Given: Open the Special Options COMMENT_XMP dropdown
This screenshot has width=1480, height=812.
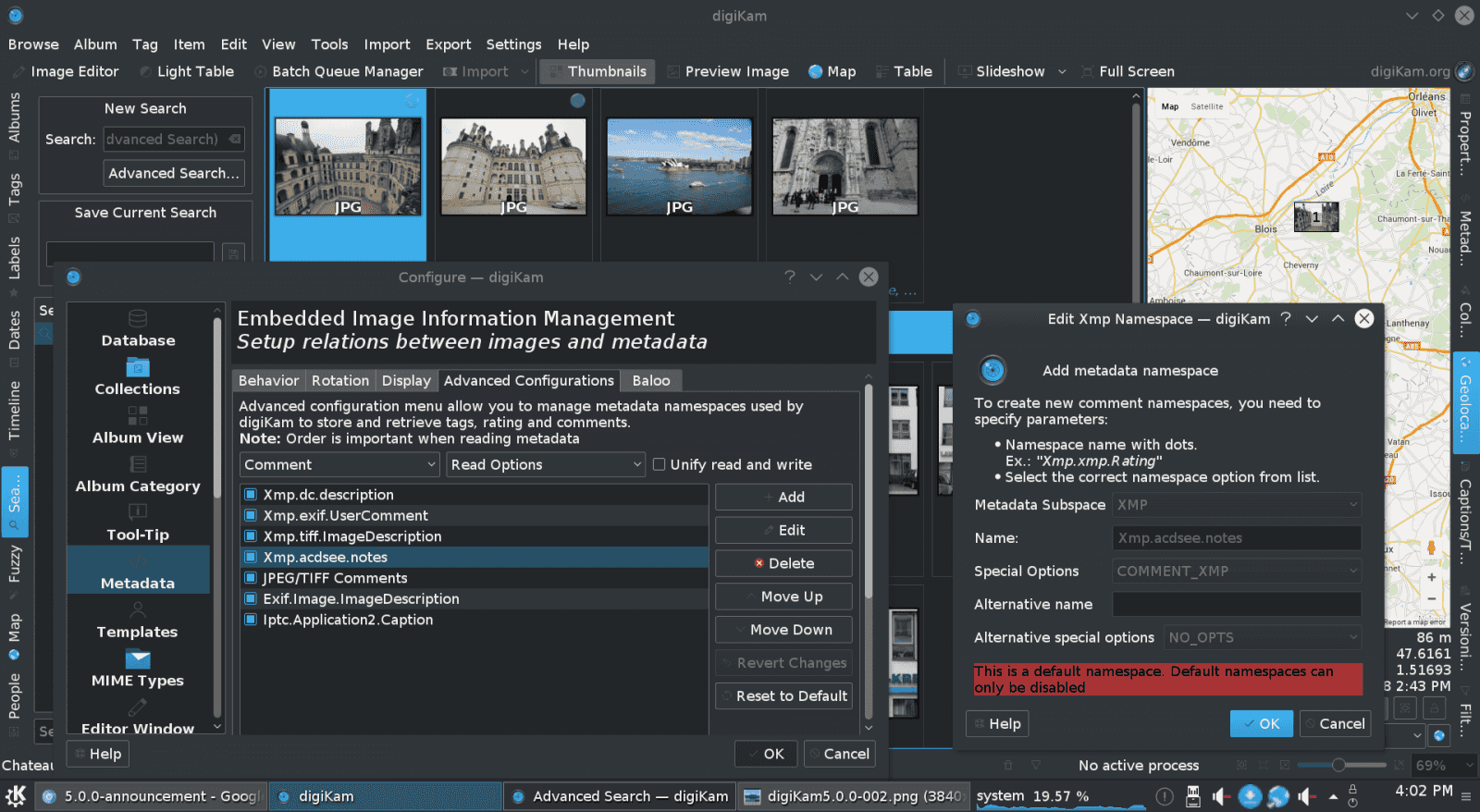Looking at the screenshot, I should coord(1237,572).
